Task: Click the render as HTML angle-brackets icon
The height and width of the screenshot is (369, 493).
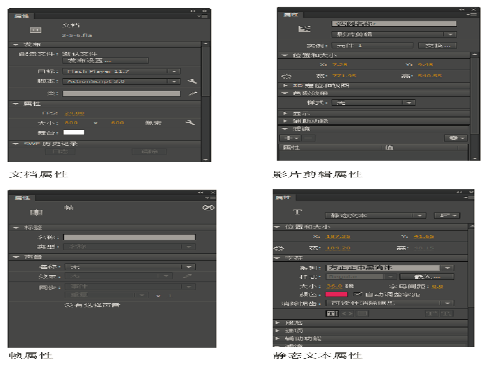Action: click(347, 313)
